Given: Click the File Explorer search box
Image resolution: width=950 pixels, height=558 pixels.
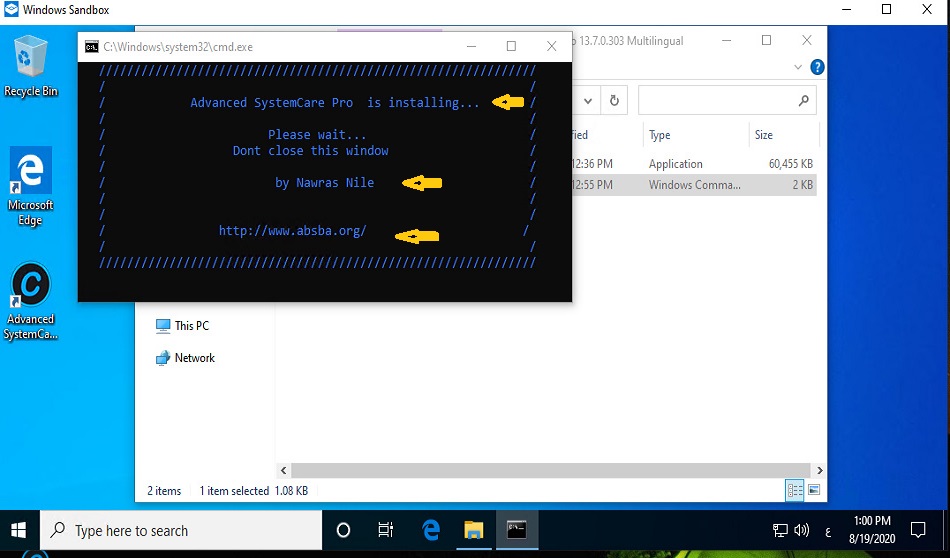Looking at the screenshot, I should pyautogui.click(x=718, y=100).
